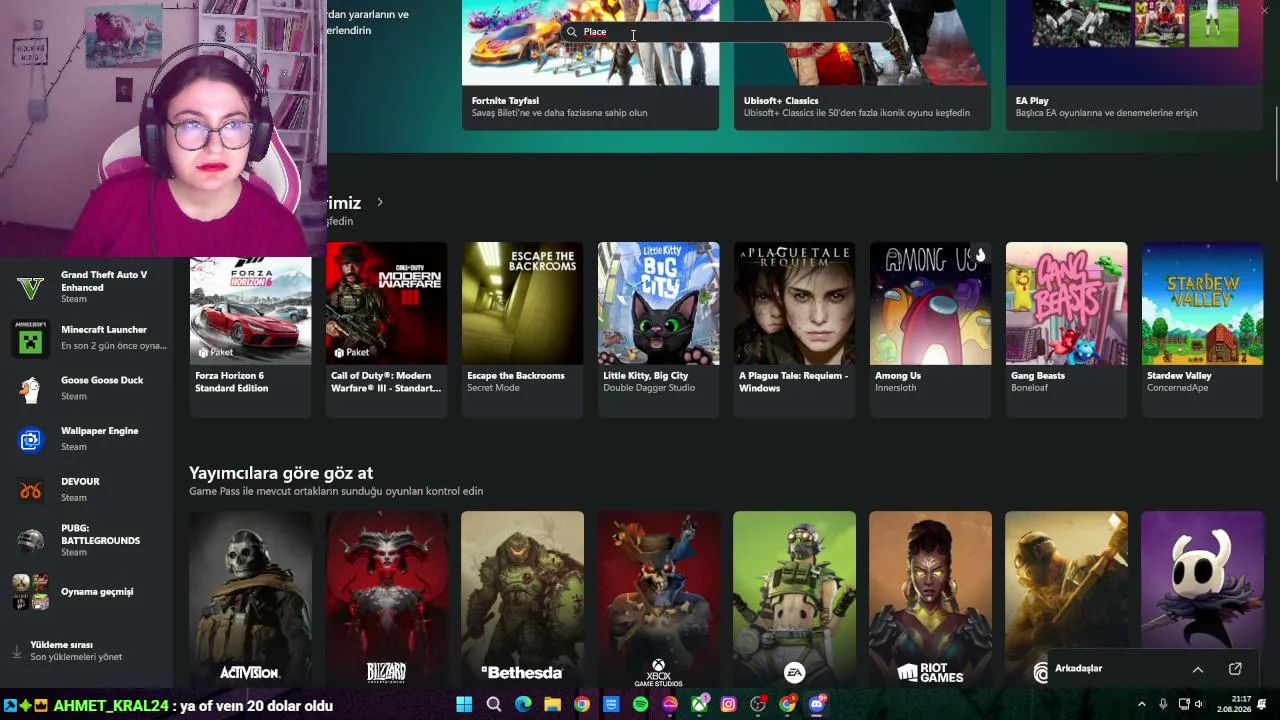Open Little Kitty, Big City game cover

click(658, 303)
